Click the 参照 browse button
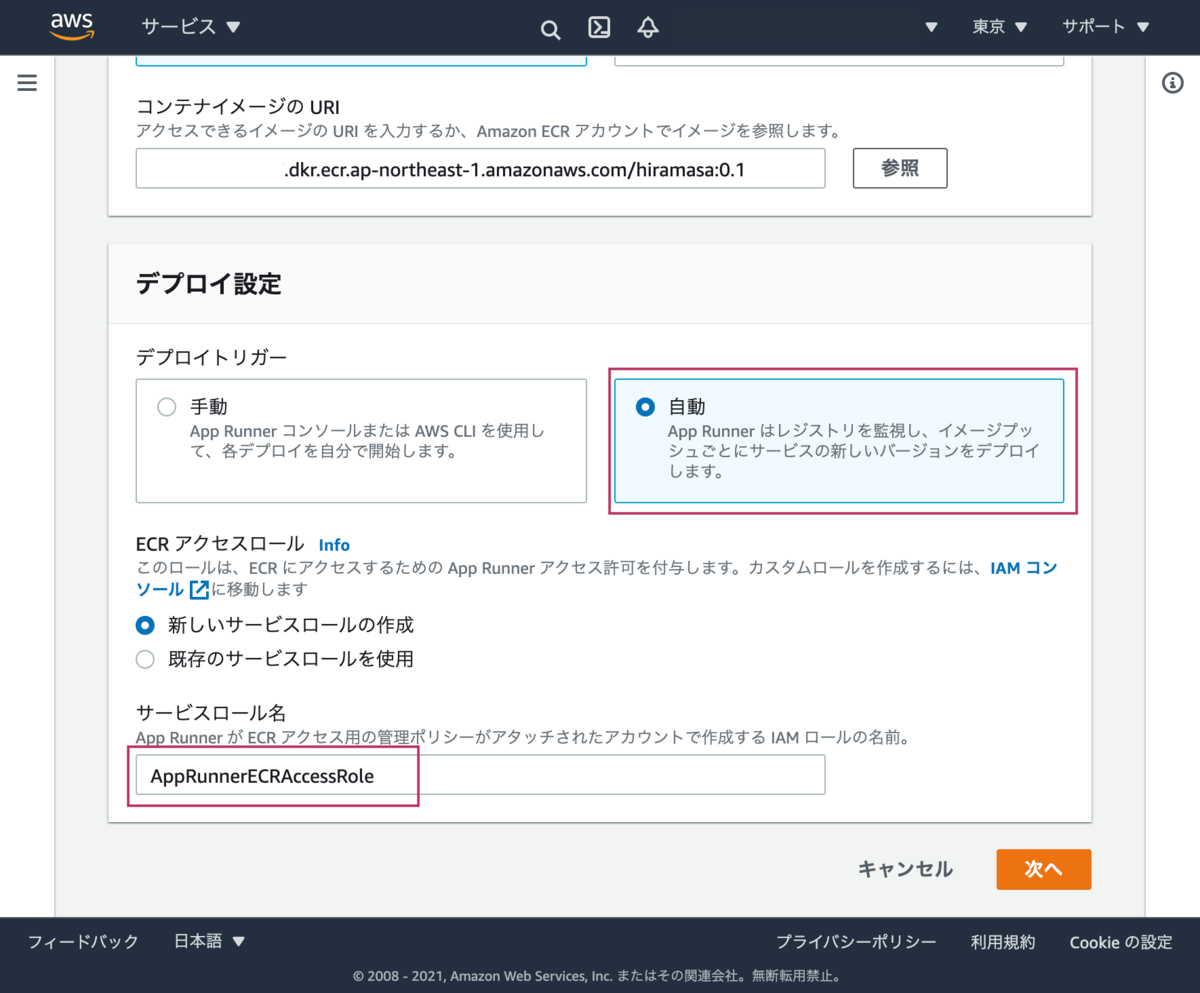This screenshot has height=993, width=1200. coord(900,168)
